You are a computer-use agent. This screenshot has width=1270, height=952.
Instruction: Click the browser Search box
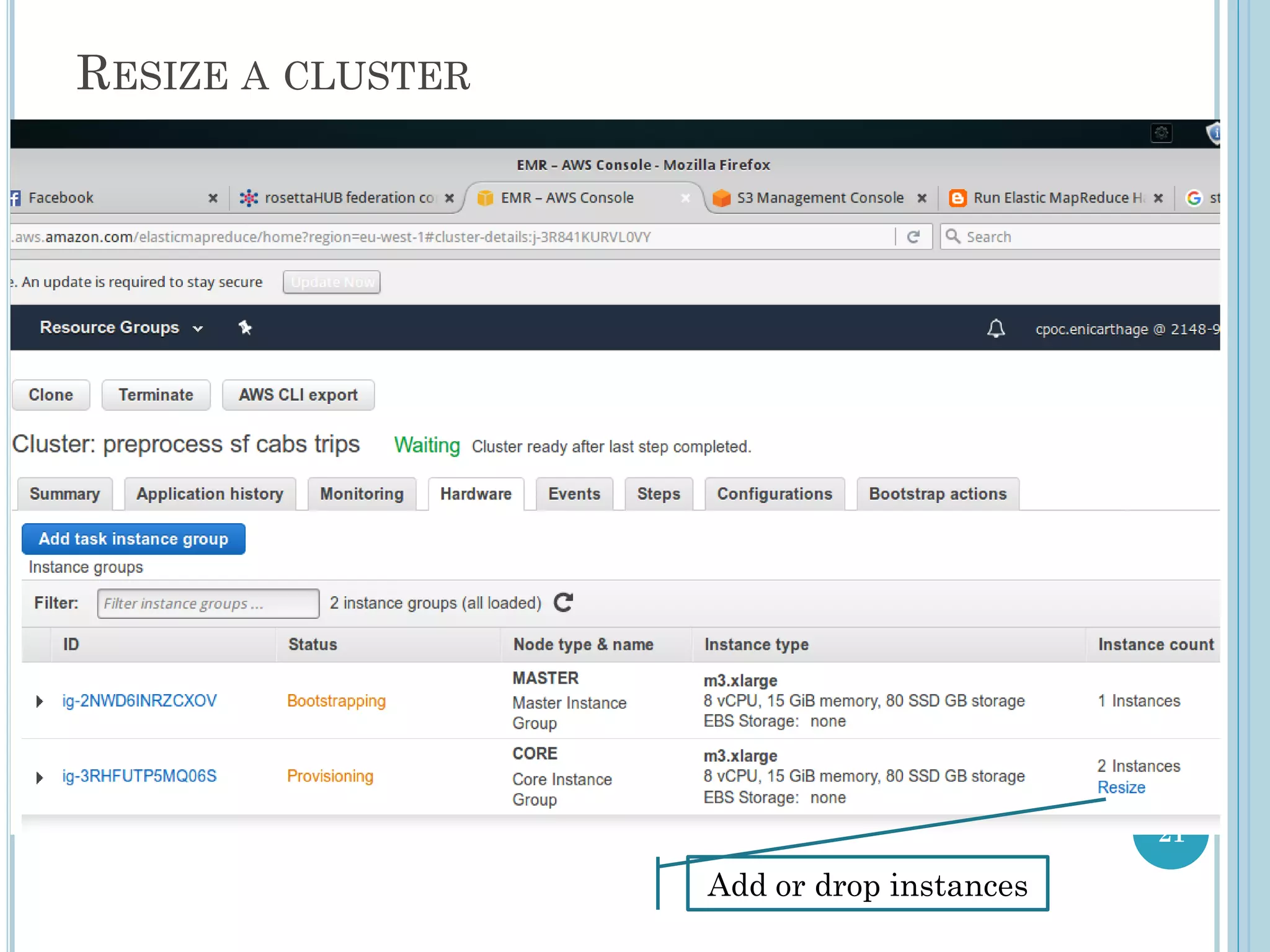pyautogui.click(x=1080, y=237)
